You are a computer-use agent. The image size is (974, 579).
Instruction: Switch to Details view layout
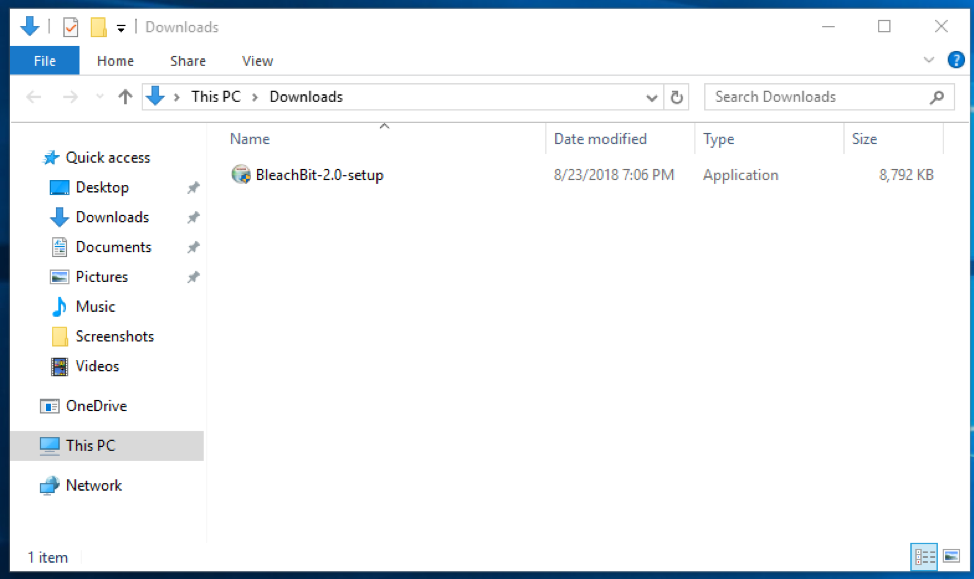click(x=924, y=557)
